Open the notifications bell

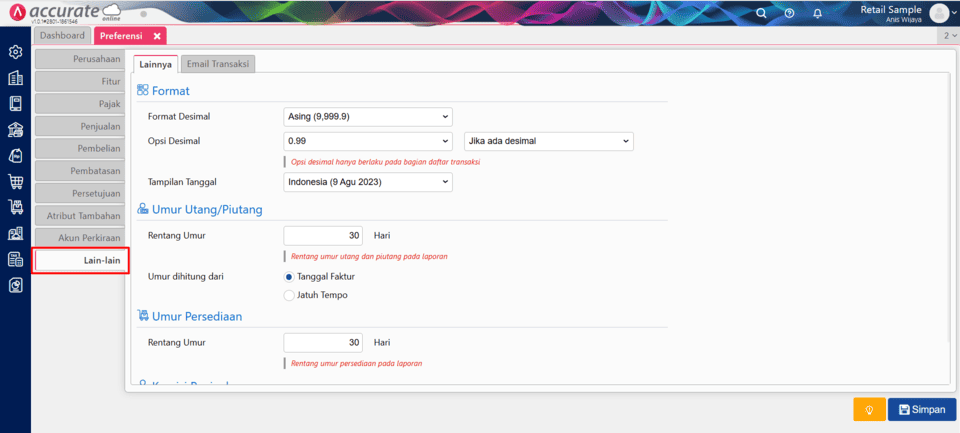[817, 13]
